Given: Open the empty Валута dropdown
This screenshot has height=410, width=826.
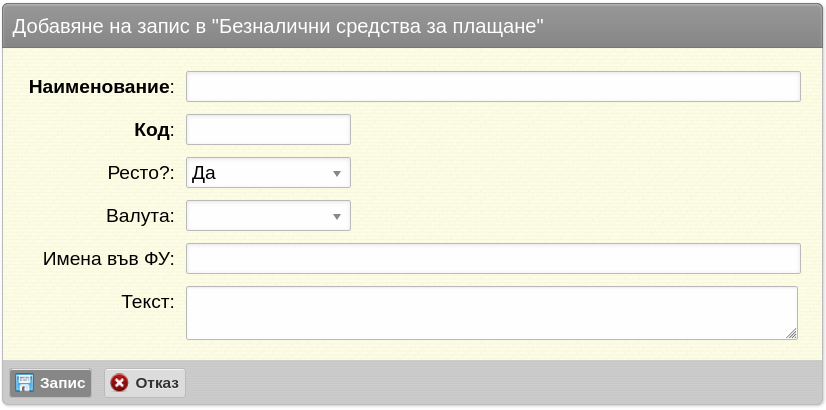Looking at the screenshot, I should point(258,216).
